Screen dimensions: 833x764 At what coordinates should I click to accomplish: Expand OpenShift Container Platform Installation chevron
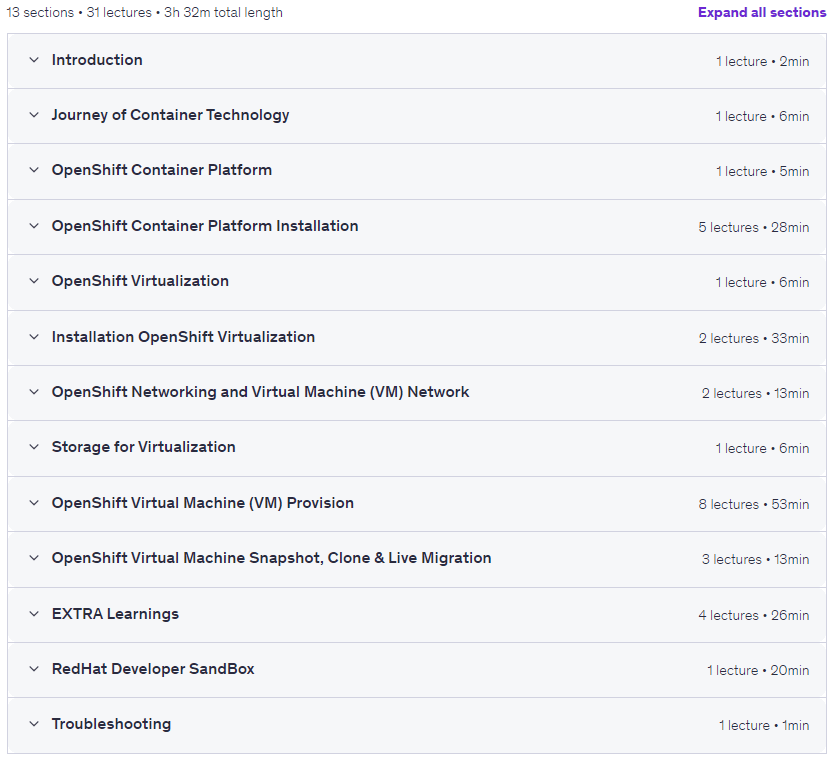[34, 226]
